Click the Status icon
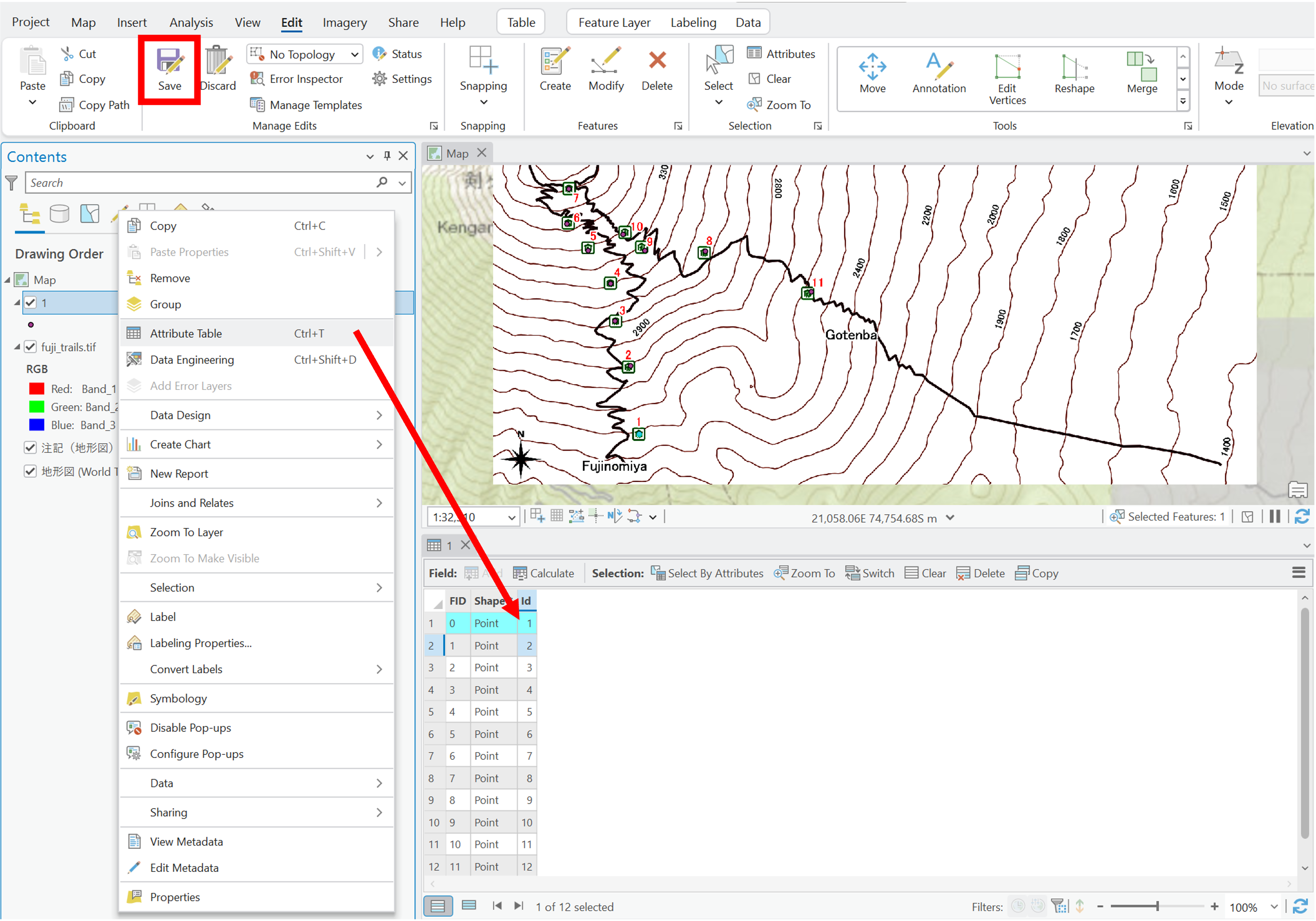1316x921 pixels. click(379, 54)
